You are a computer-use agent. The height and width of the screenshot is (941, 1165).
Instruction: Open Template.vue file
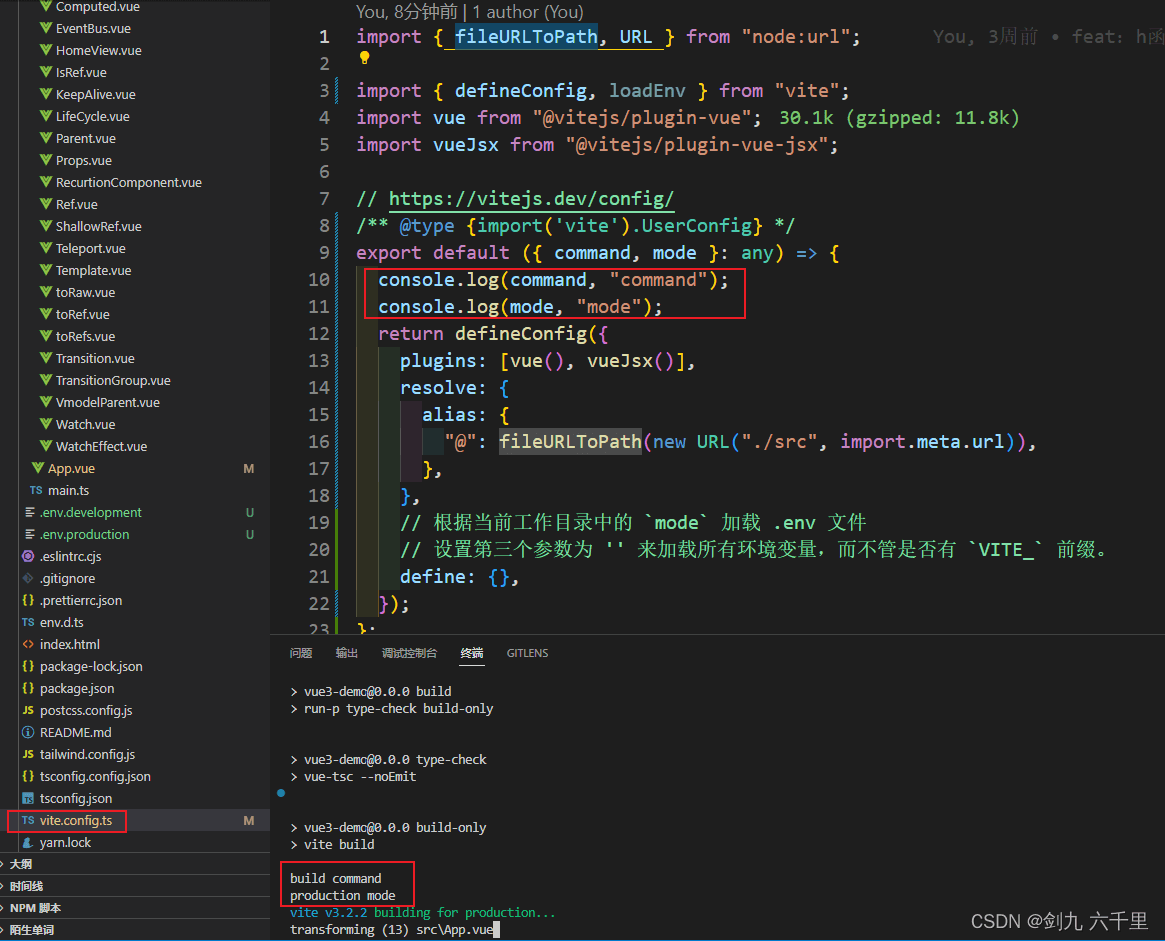point(94,270)
